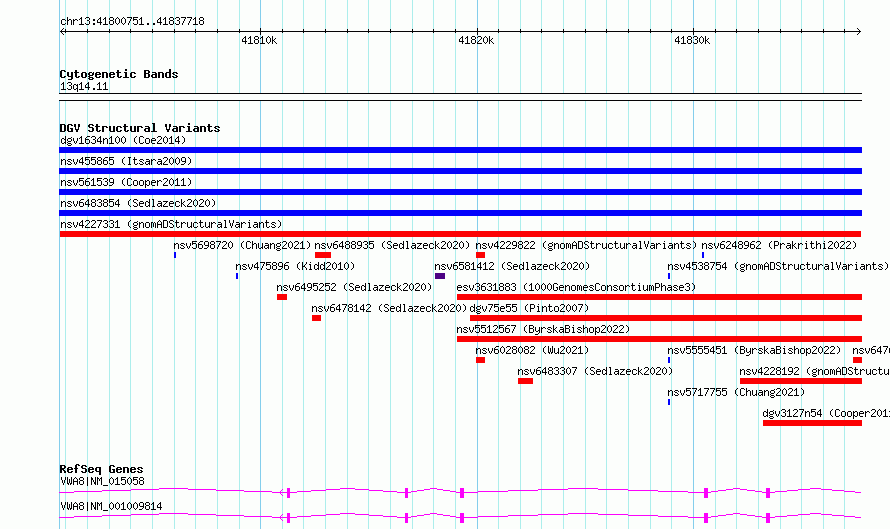This screenshot has height=529, width=890.
Task: Click the 41830k ruler position label
Action: [692, 40]
